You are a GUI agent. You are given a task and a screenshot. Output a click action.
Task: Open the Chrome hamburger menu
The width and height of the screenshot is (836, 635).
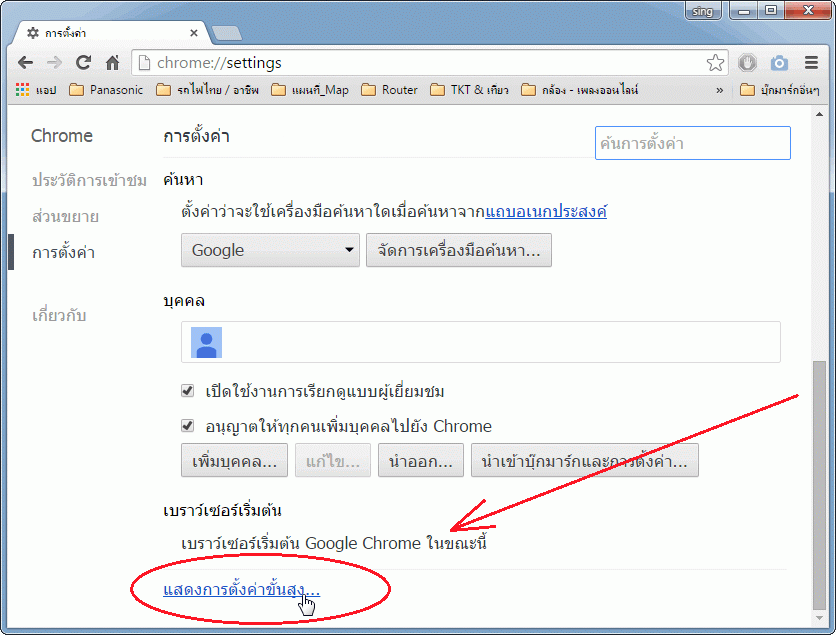pos(811,63)
